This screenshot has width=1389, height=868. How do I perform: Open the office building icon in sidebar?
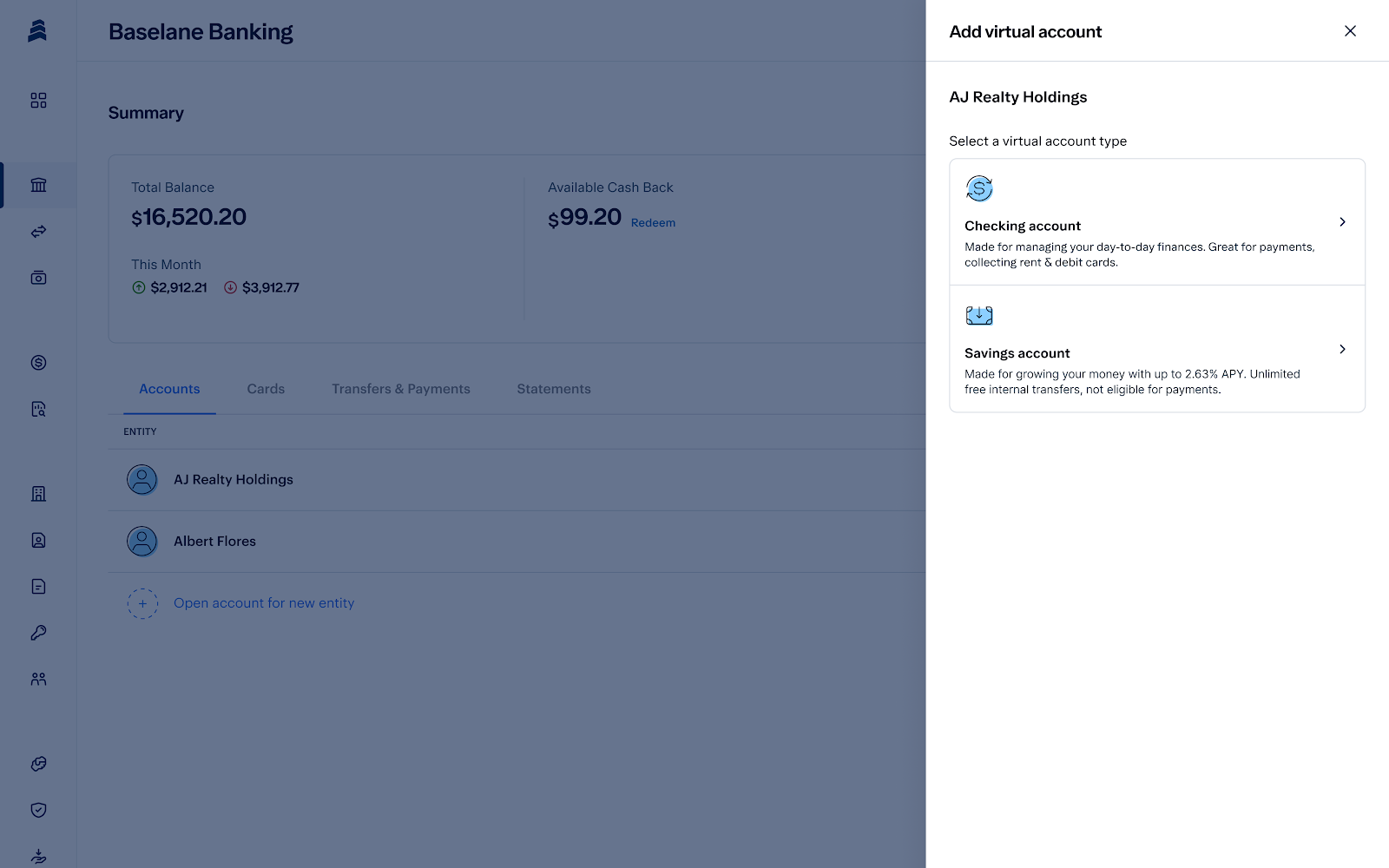click(38, 494)
